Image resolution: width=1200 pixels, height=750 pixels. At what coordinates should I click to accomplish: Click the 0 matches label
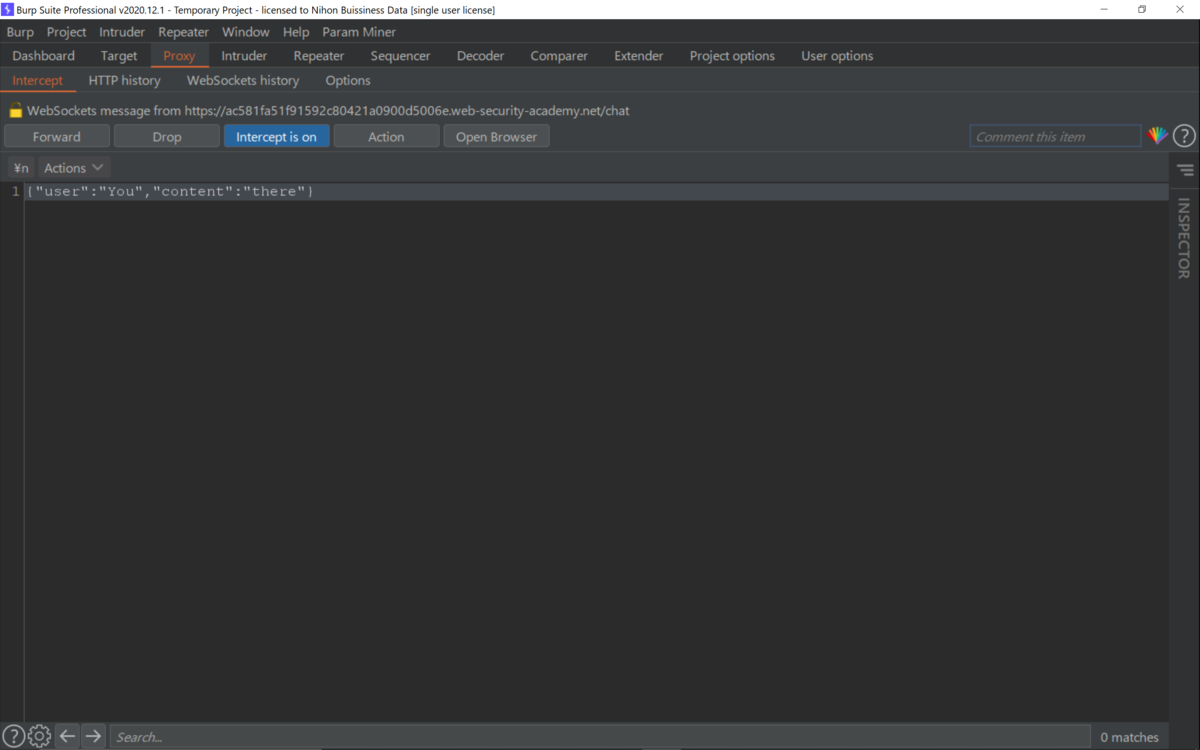(1129, 737)
